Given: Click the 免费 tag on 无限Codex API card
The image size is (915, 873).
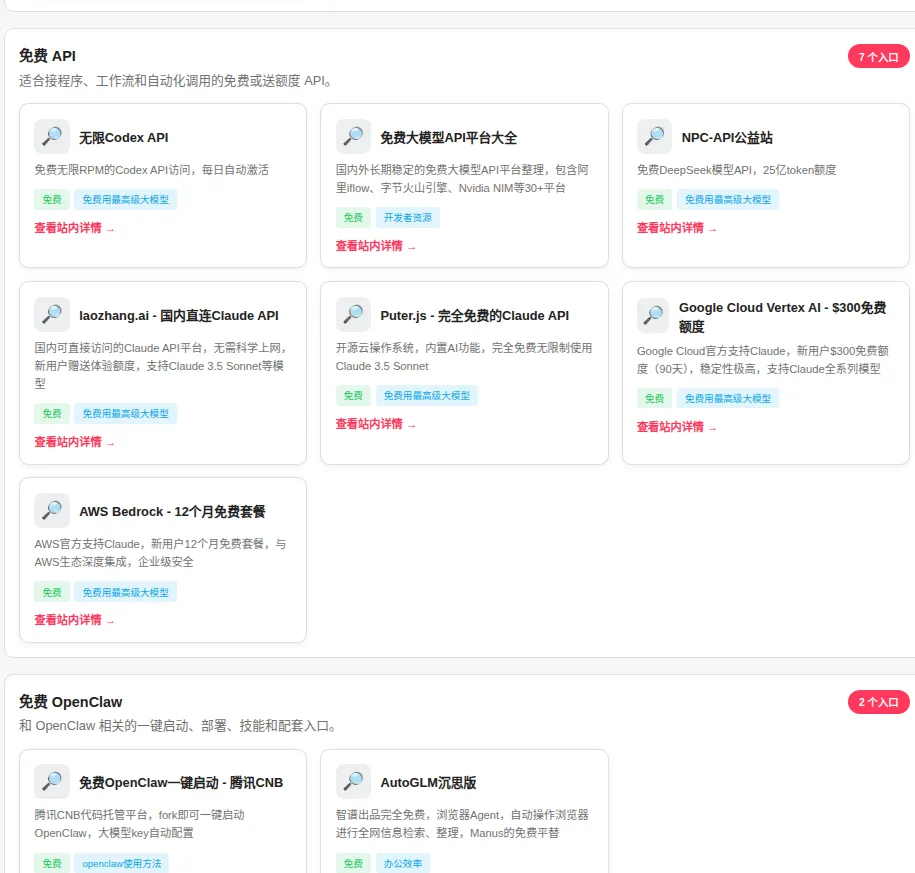Looking at the screenshot, I should 52,200.
